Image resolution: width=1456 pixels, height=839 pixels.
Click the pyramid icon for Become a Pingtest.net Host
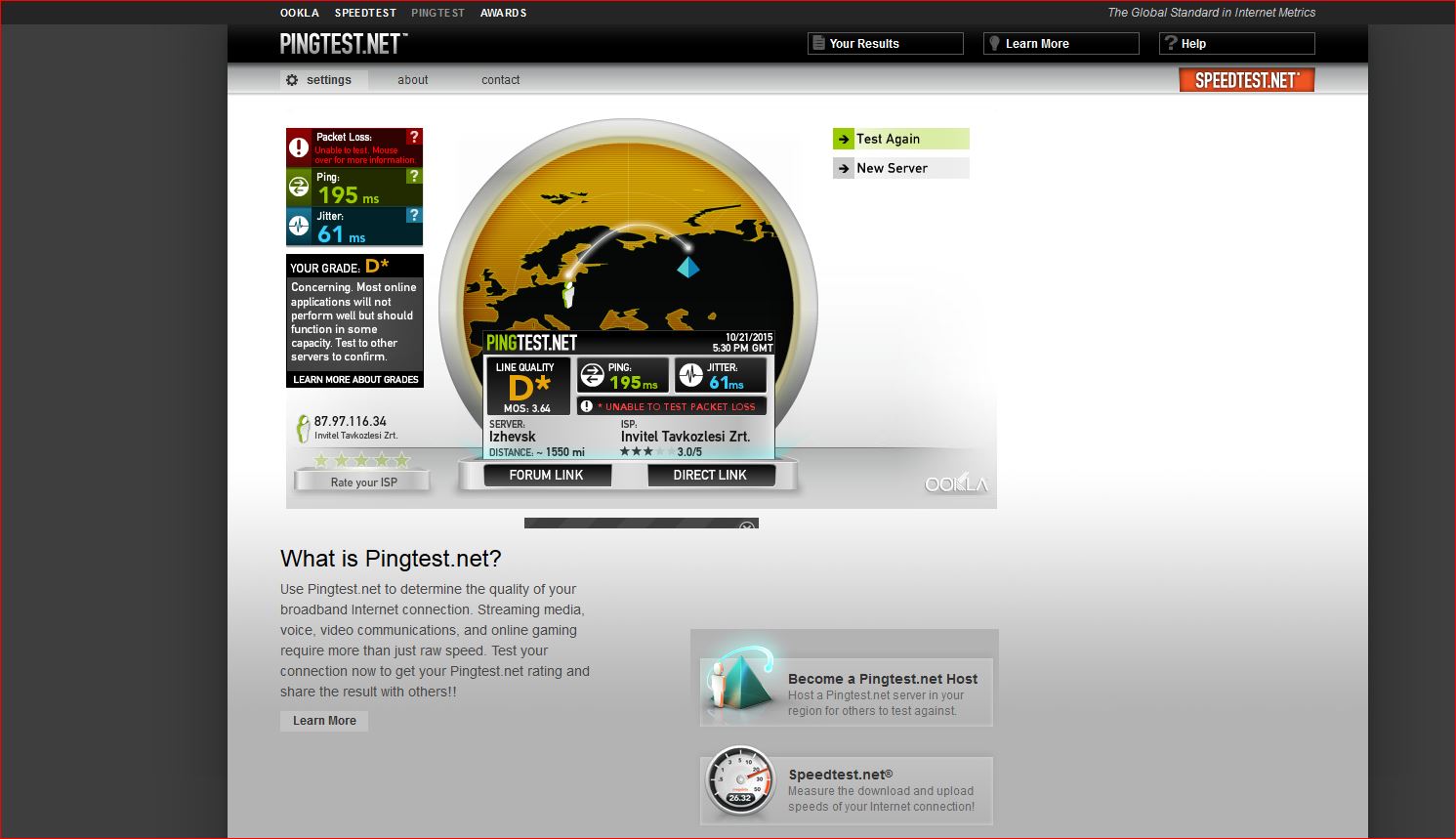pos(739,679)
